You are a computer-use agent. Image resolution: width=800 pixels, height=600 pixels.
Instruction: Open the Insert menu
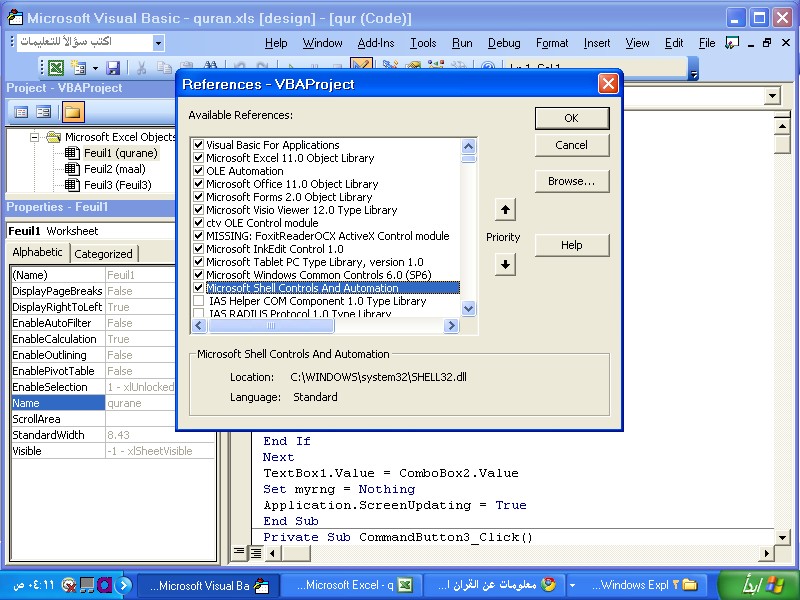pos(596,43)
